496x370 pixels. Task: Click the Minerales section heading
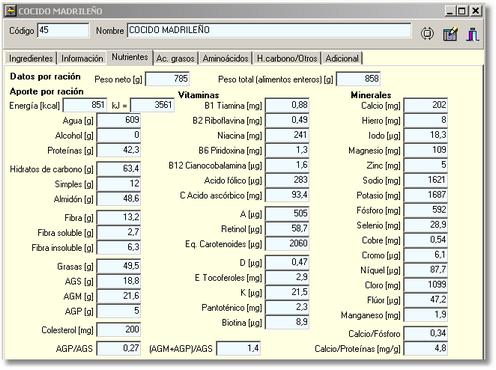coord(371,95)
